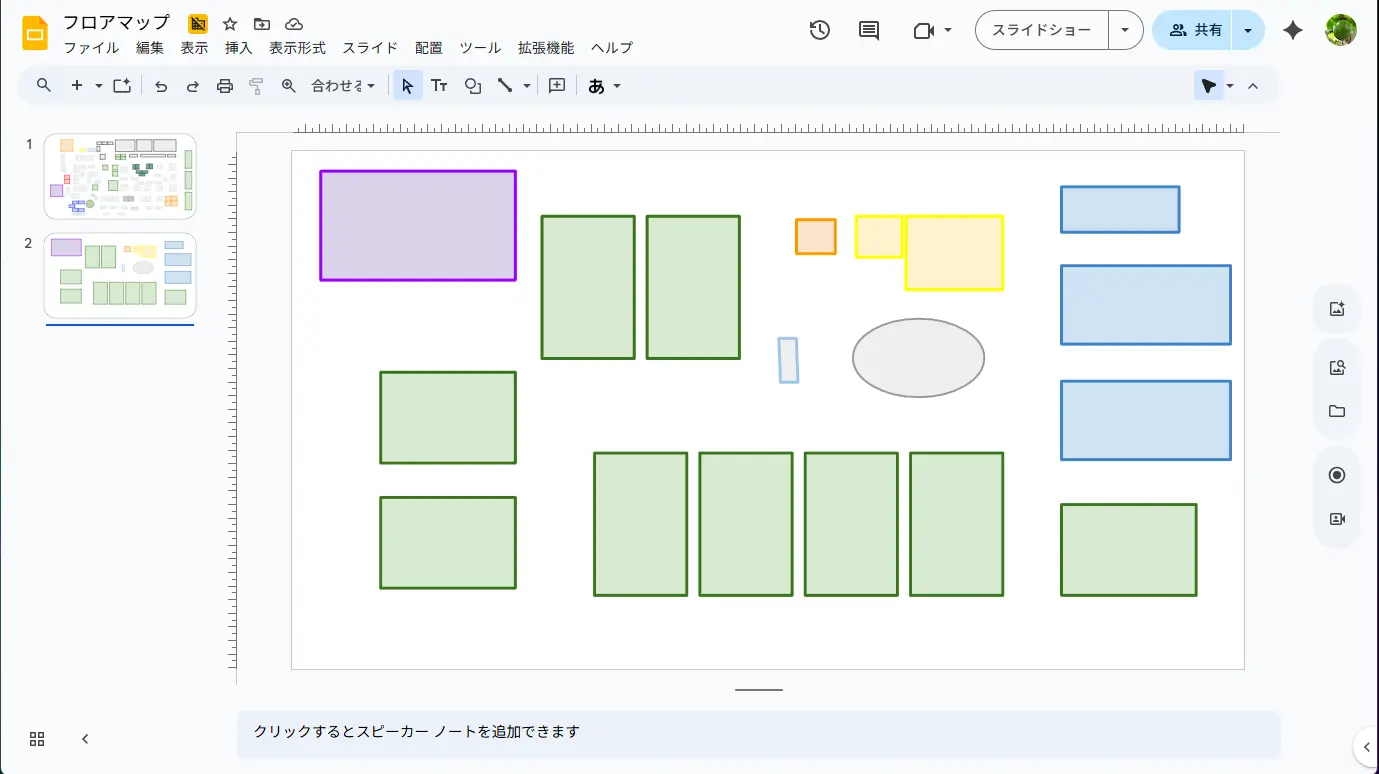Click the undo arrow icon

coord(161,86)
